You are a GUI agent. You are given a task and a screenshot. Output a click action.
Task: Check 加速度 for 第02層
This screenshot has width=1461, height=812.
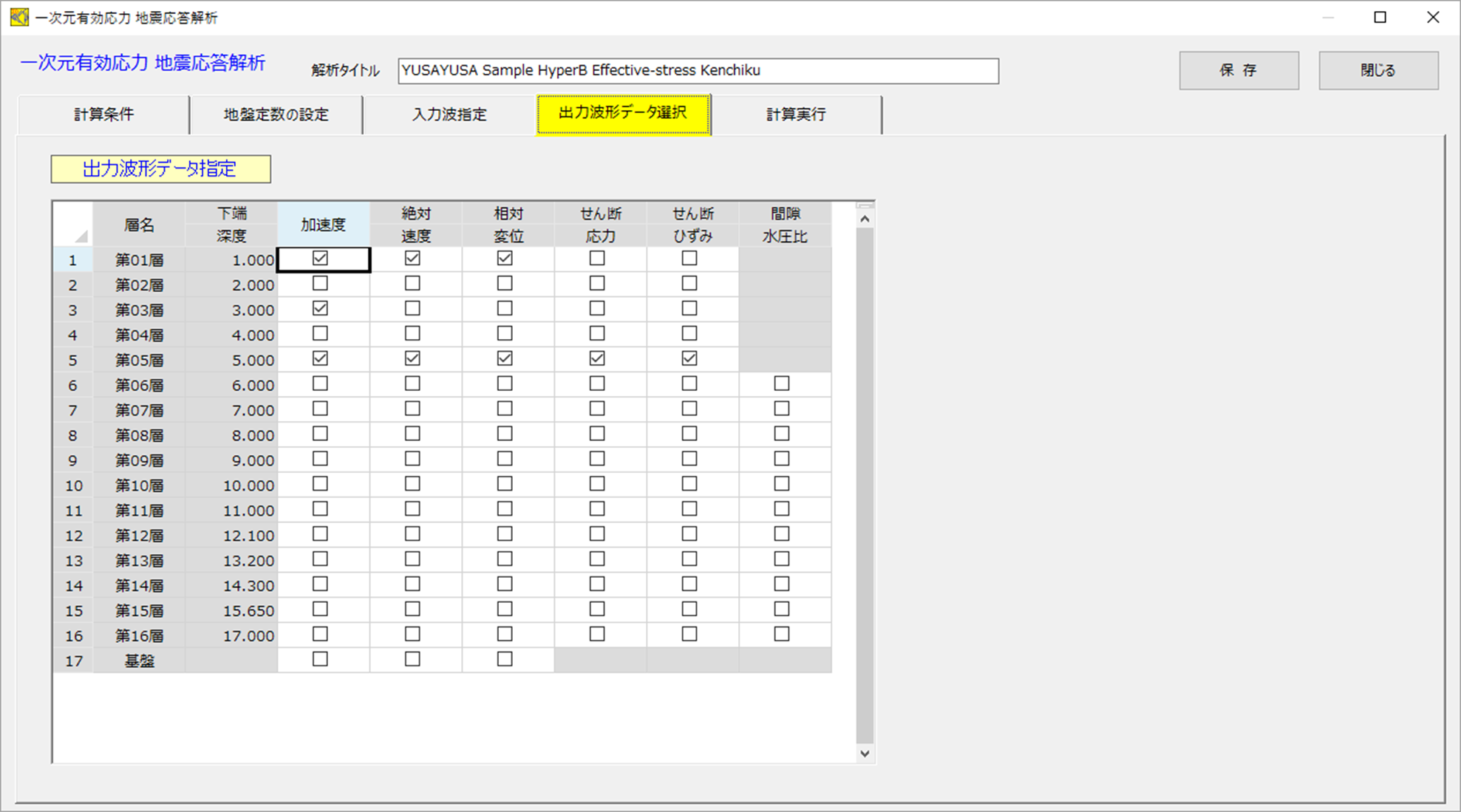[x=320, y=284]
